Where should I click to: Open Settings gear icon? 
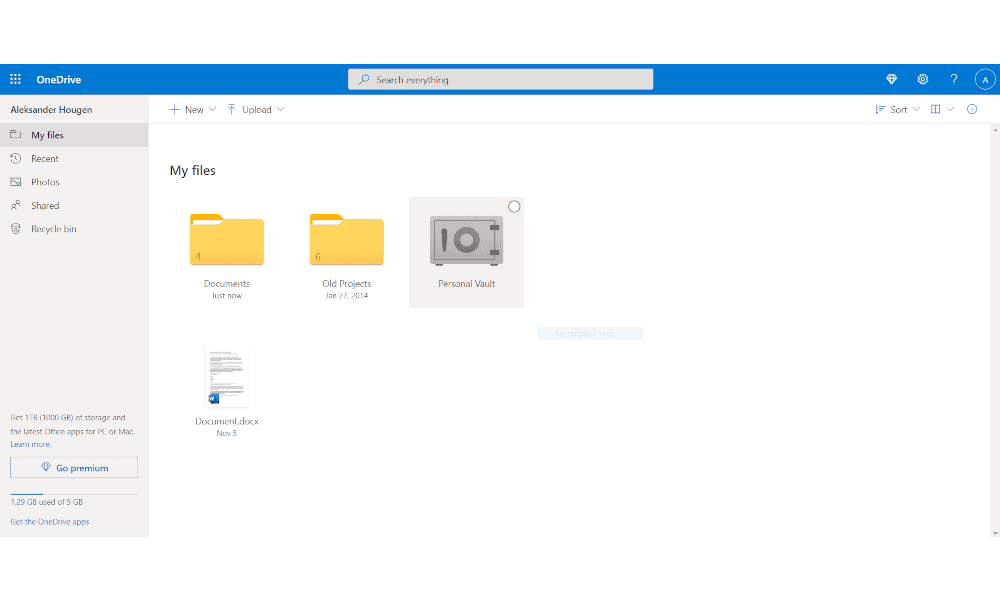click(923, 79)
